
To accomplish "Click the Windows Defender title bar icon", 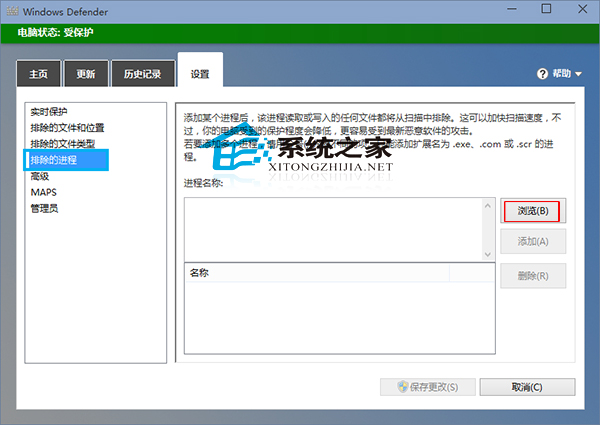I will pyautogui.click(x=12, y=11).
